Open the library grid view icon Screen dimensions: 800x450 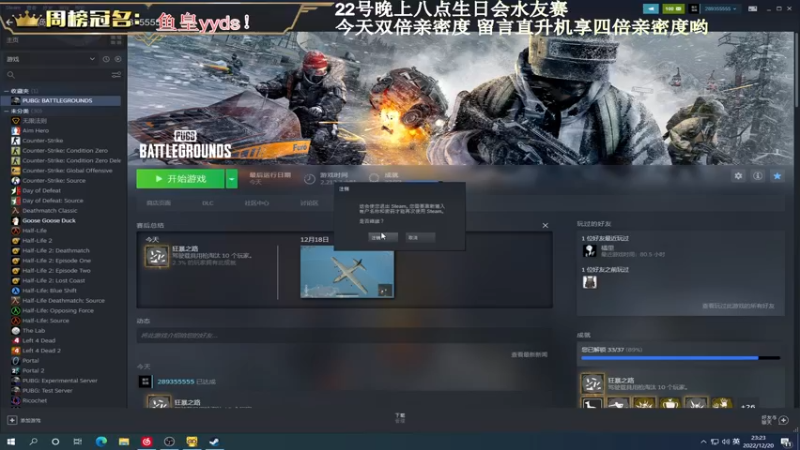pos(116,40)
